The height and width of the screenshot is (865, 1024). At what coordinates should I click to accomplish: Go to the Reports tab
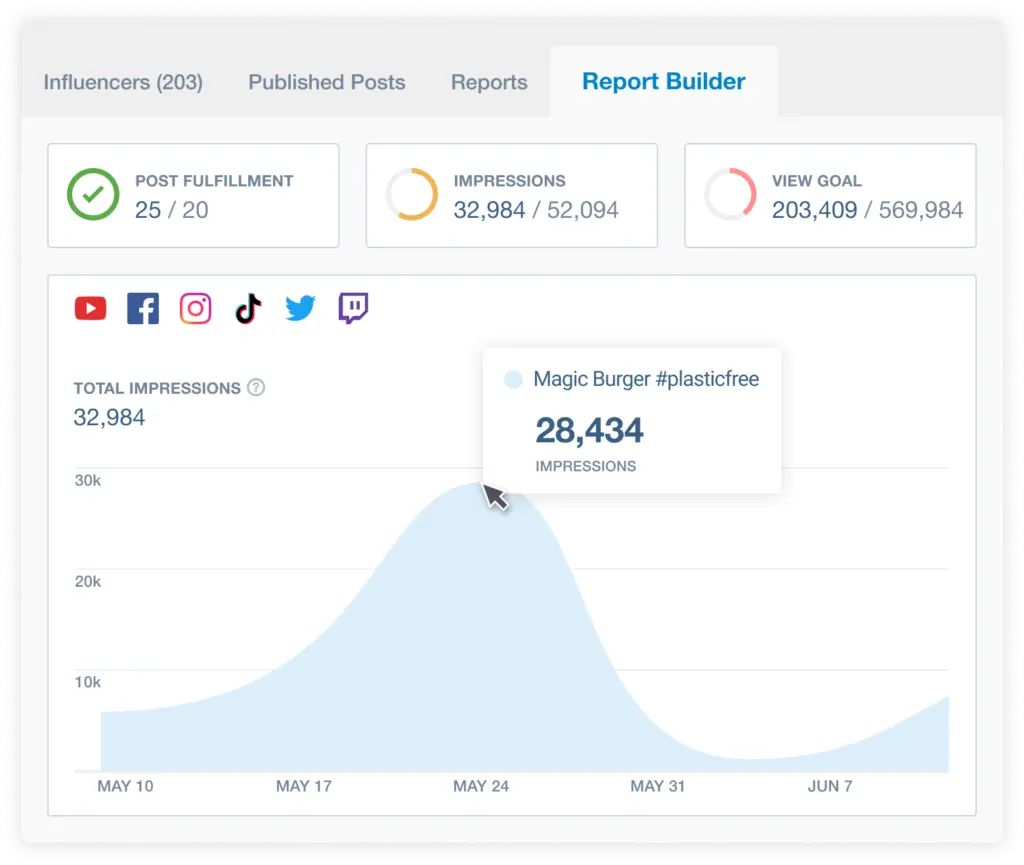coord(489,83)
